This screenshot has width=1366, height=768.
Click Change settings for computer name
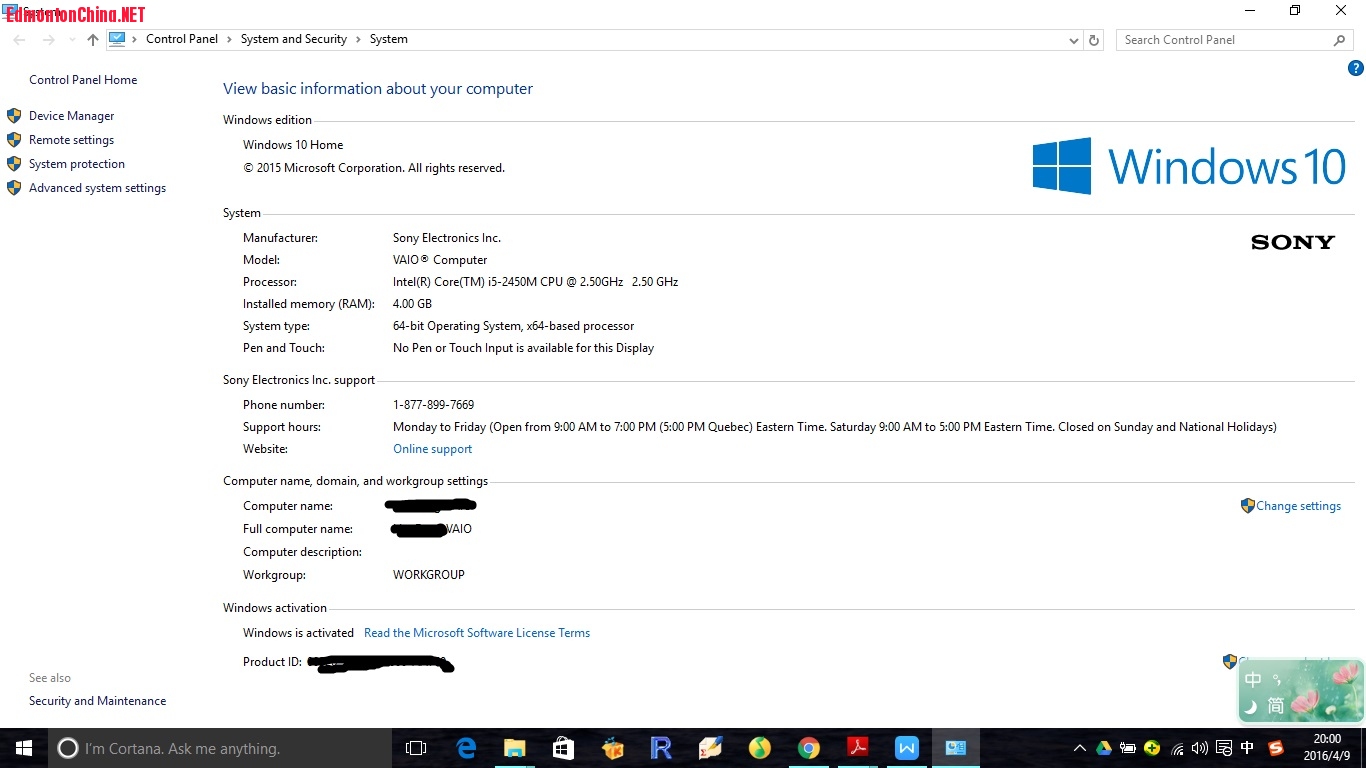tap(1298, 506)
